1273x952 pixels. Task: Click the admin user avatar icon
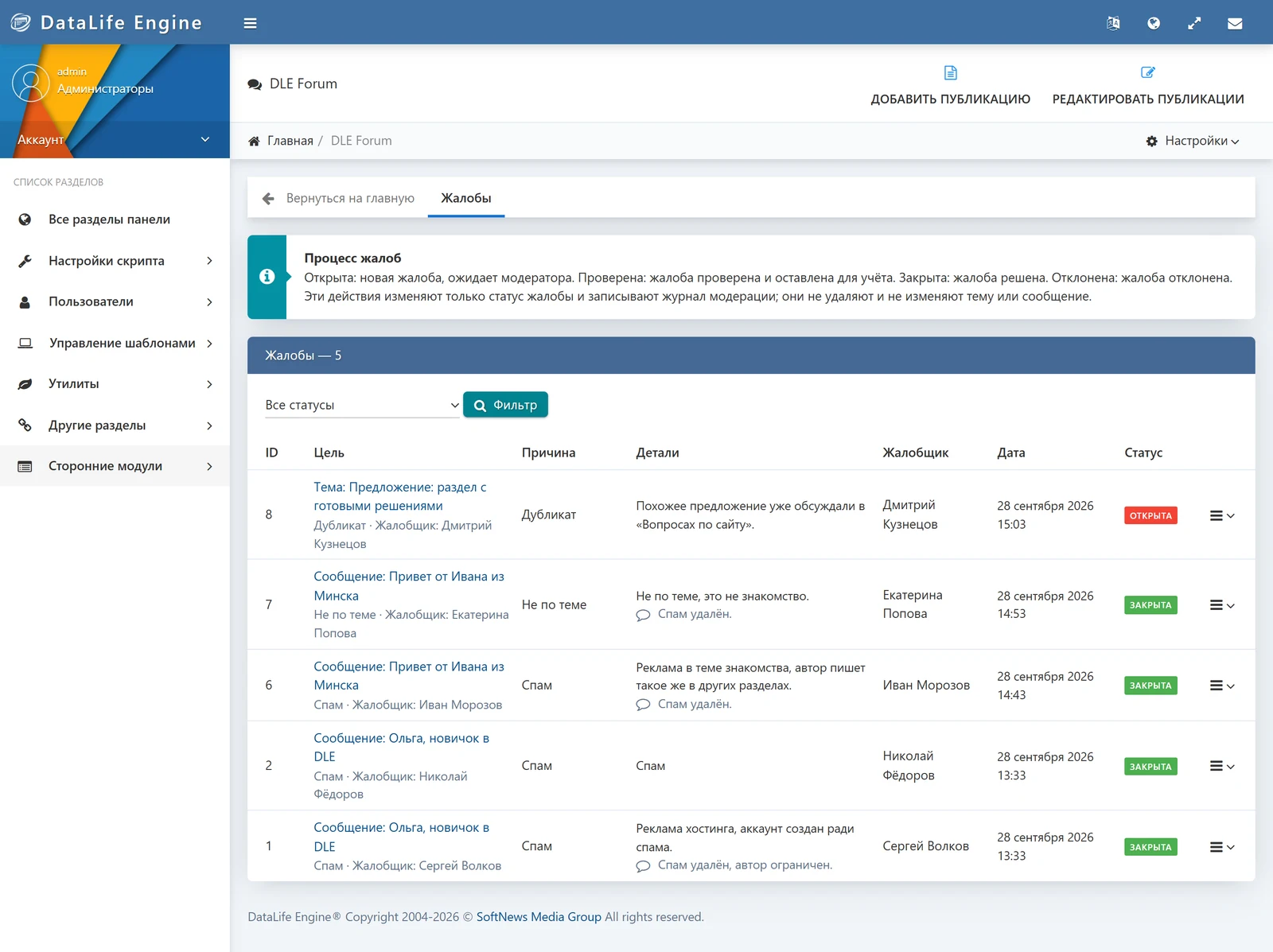(31, 83)
